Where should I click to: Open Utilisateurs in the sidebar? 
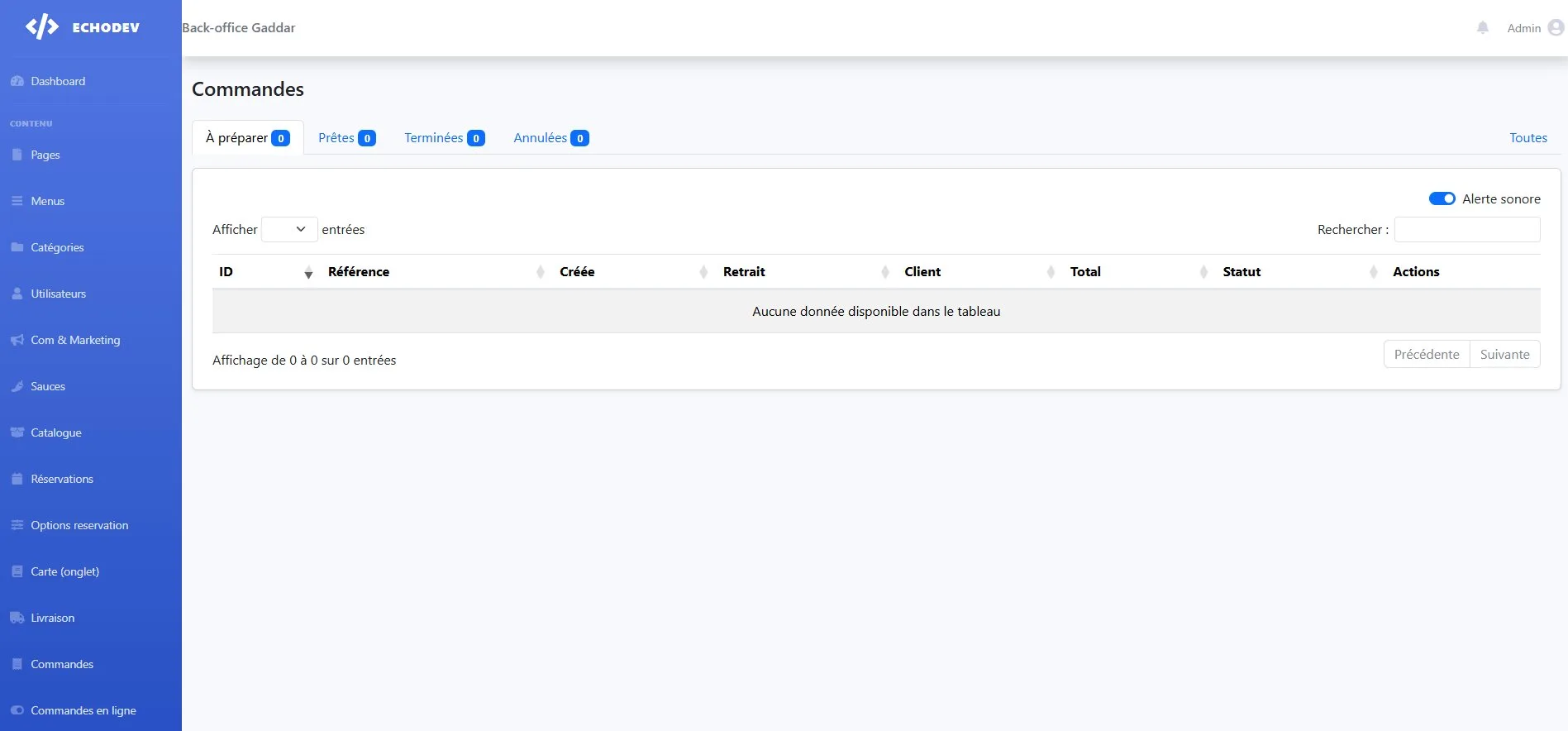(59, 294)
